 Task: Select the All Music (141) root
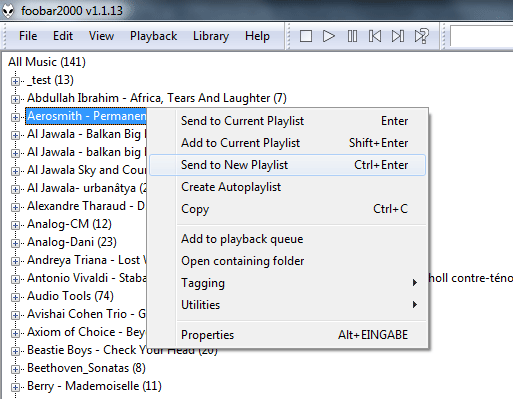(x=47, y=62)
